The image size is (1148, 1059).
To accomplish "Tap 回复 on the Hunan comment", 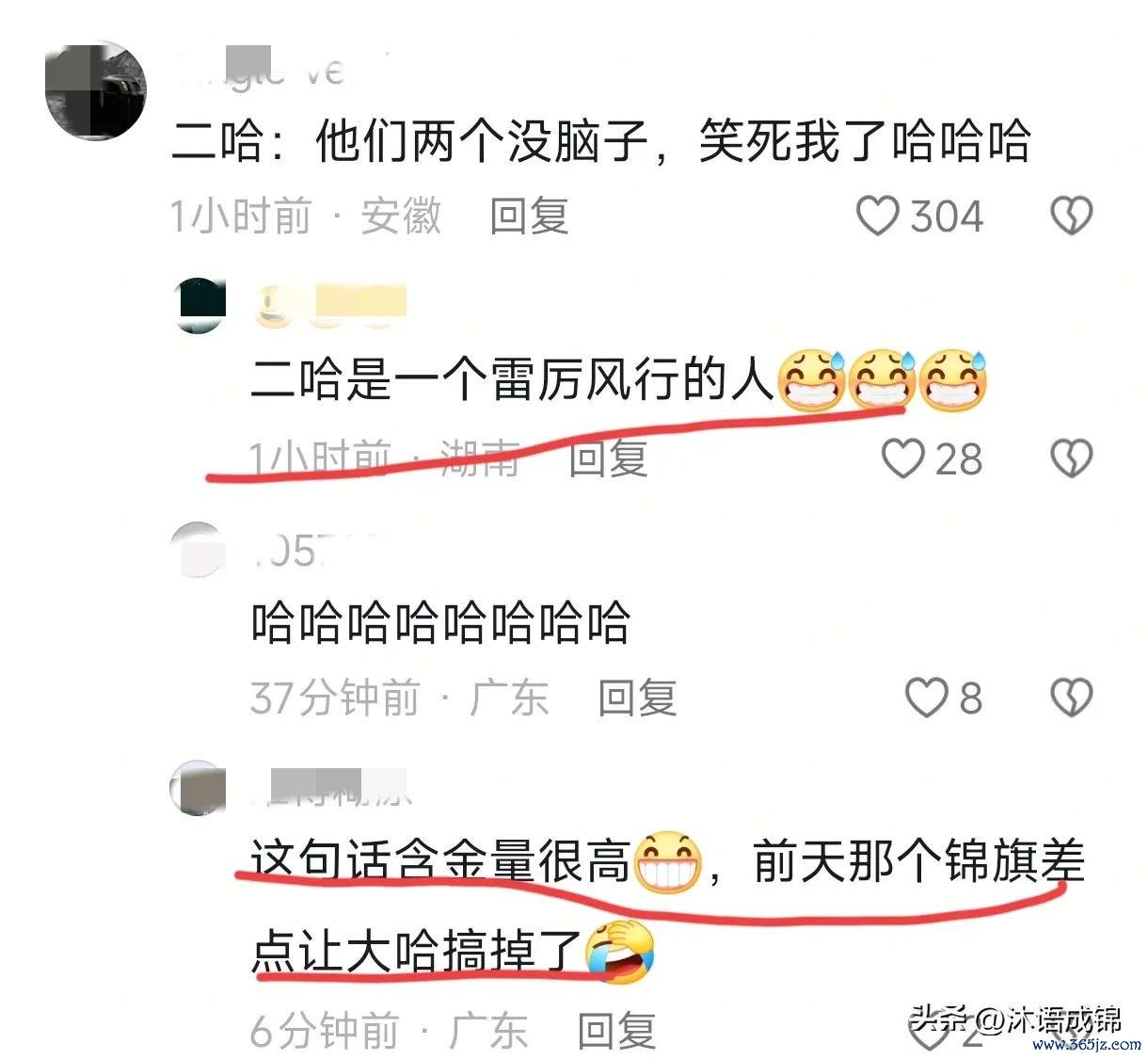I will (x=609, y=458).
